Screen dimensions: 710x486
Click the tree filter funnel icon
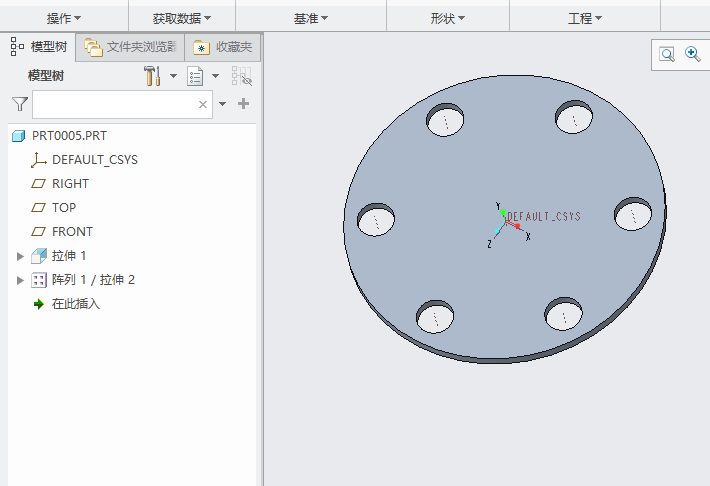coord(19,104)
